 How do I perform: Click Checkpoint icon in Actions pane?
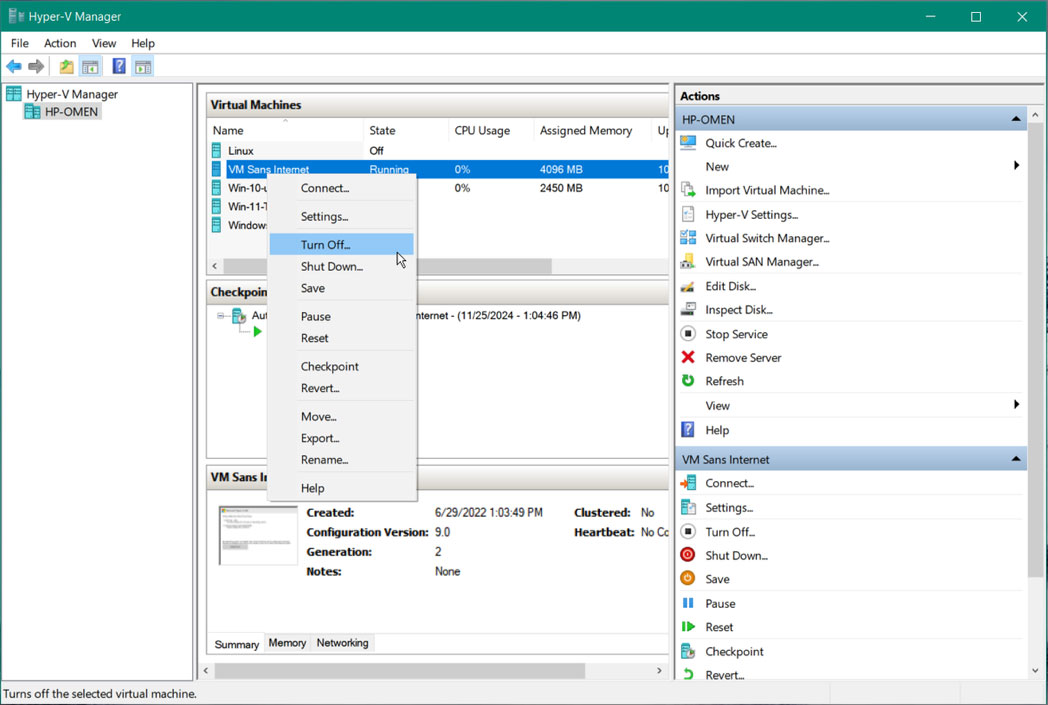tap(688, 651)
